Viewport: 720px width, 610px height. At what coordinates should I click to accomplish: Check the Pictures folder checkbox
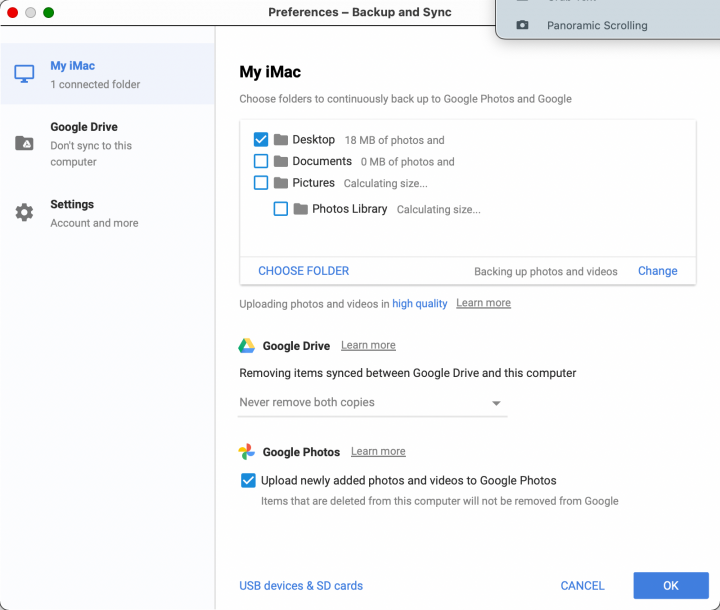click(x=261, y=183)
